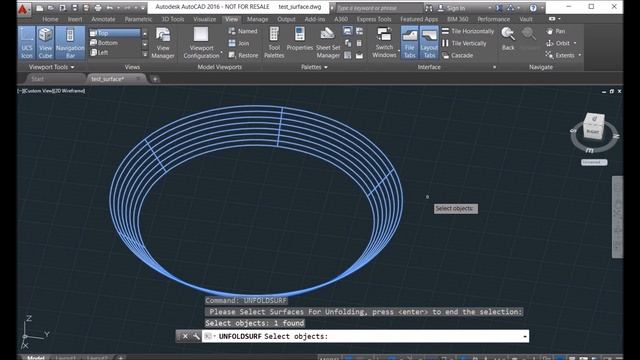
Task: Click the ViewCube in the drawing area
Action: [x=594, y=127]
